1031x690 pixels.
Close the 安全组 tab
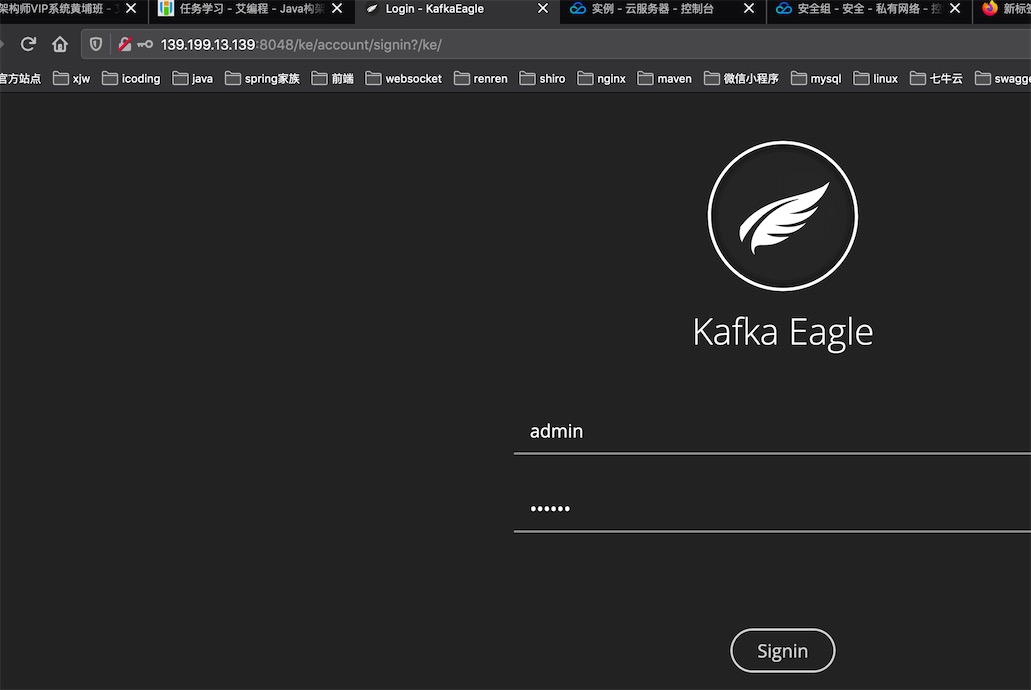coord(955,9)
